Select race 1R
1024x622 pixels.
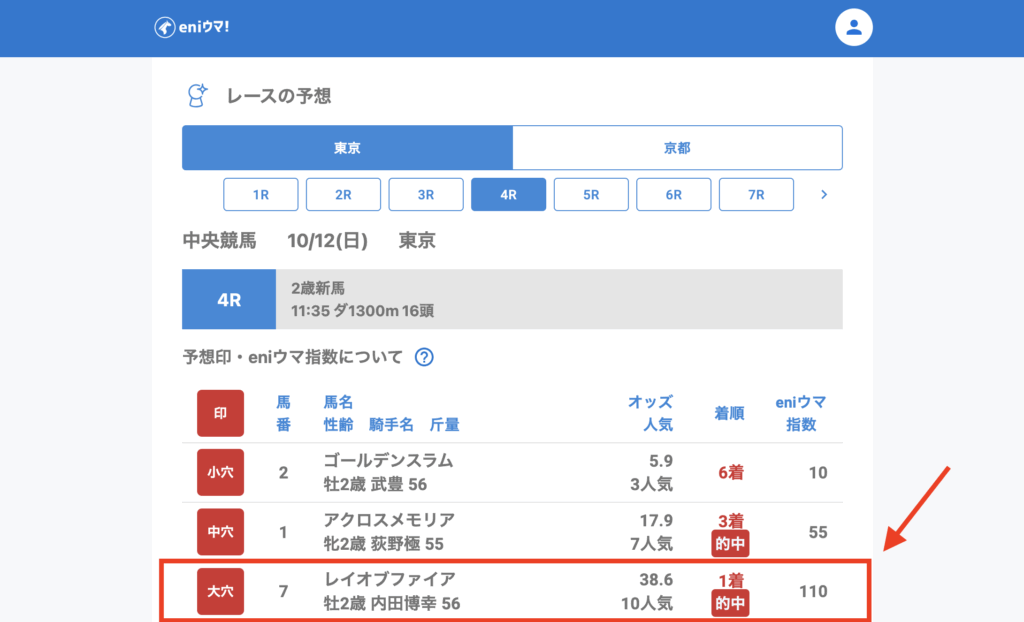(x=260, y=195)
